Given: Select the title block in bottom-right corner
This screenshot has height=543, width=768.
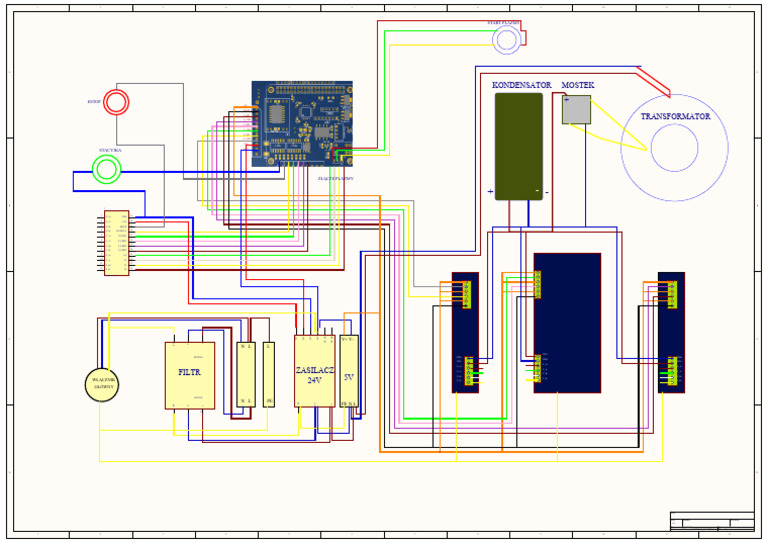Looking at the screenshot, I should tap(712, 521).
